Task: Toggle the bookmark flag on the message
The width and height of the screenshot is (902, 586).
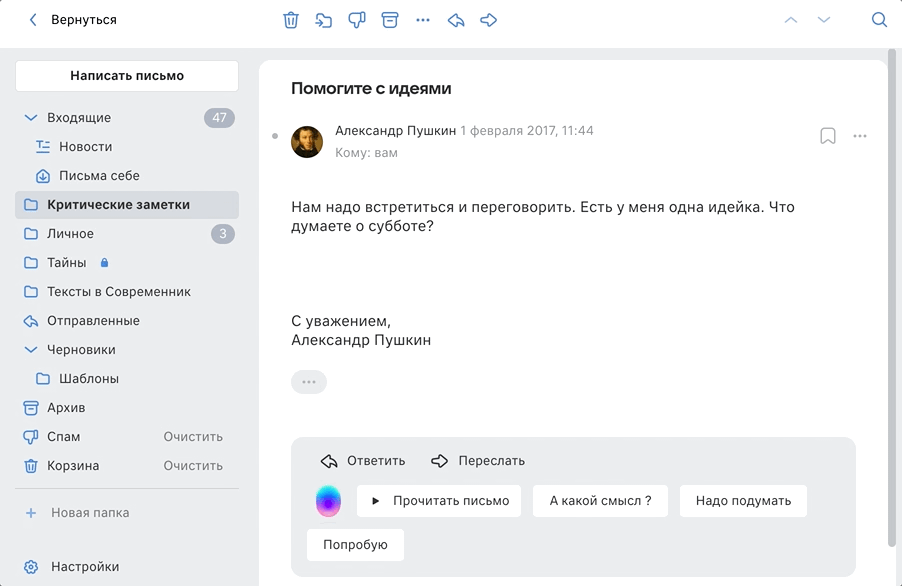Action: tap(828, 136)
